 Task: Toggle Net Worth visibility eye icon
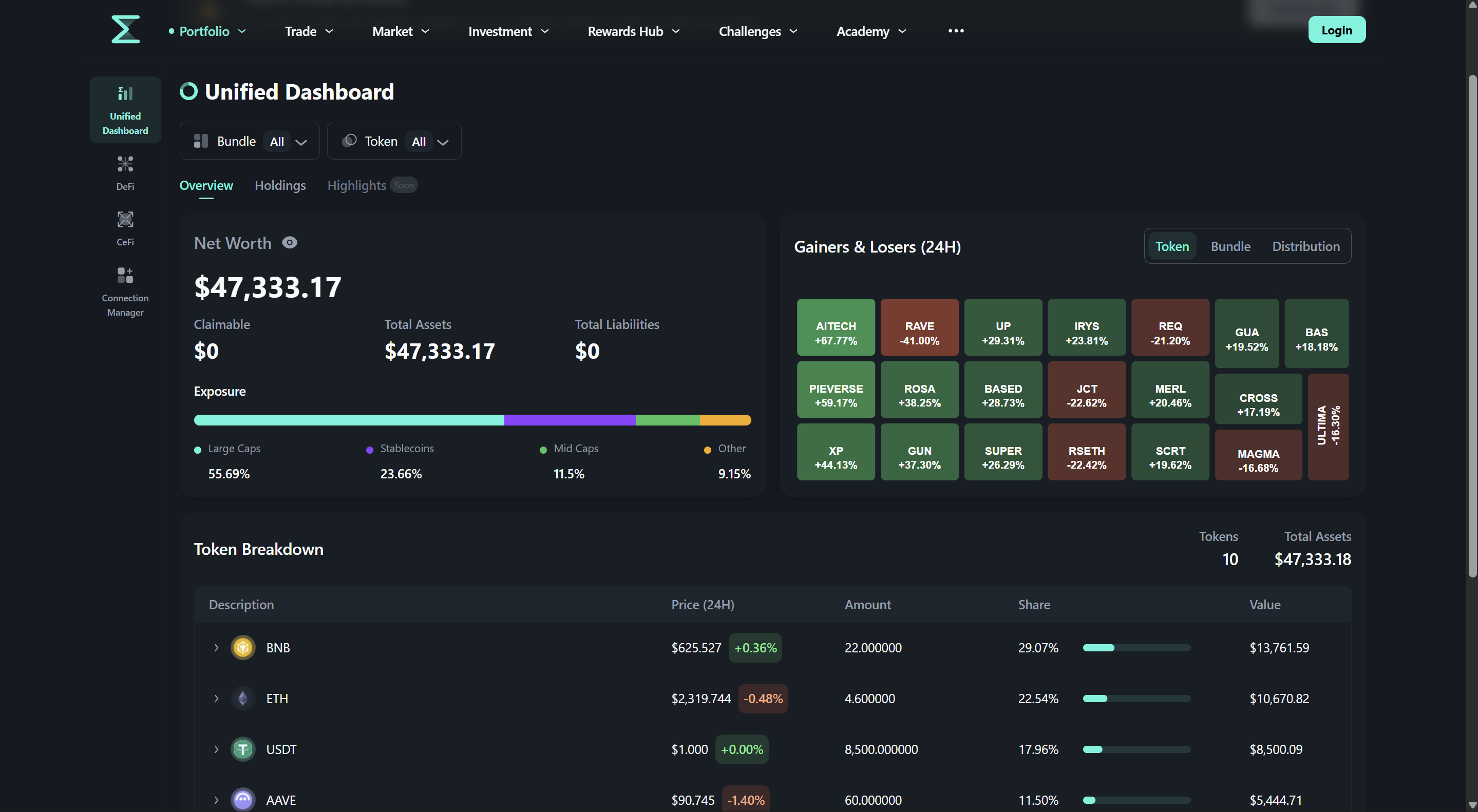290,243
